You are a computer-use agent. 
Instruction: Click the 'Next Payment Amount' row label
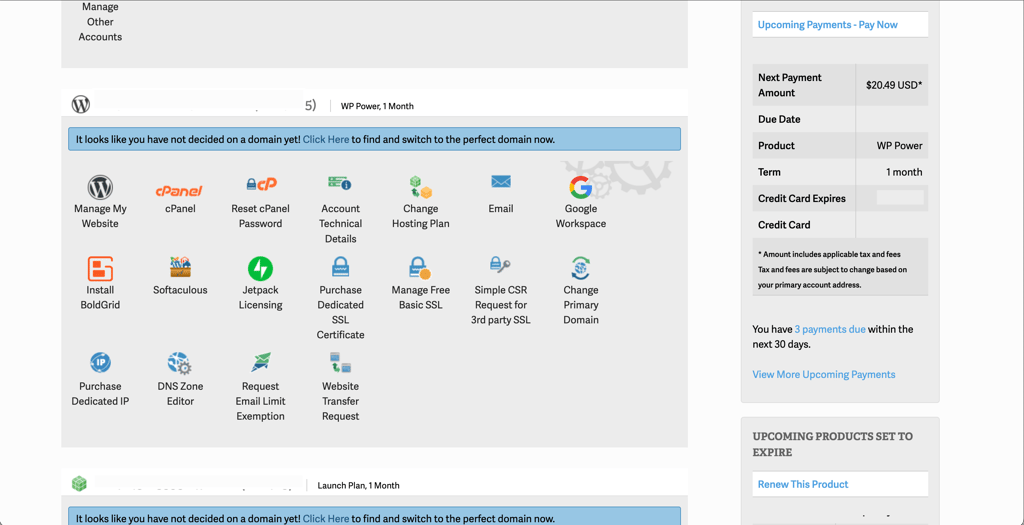[x=790, y=85]
